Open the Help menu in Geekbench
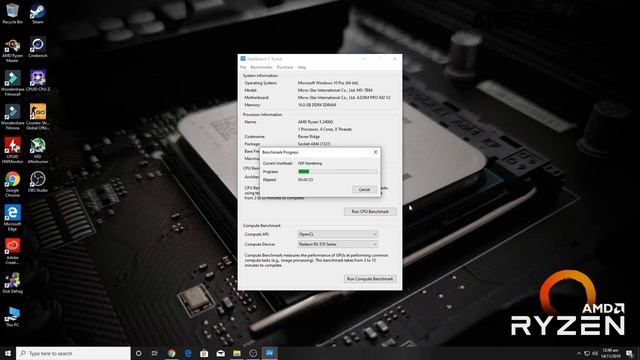Image resolution: width=640 pixels, height=360 pixels. click(302, 67)
